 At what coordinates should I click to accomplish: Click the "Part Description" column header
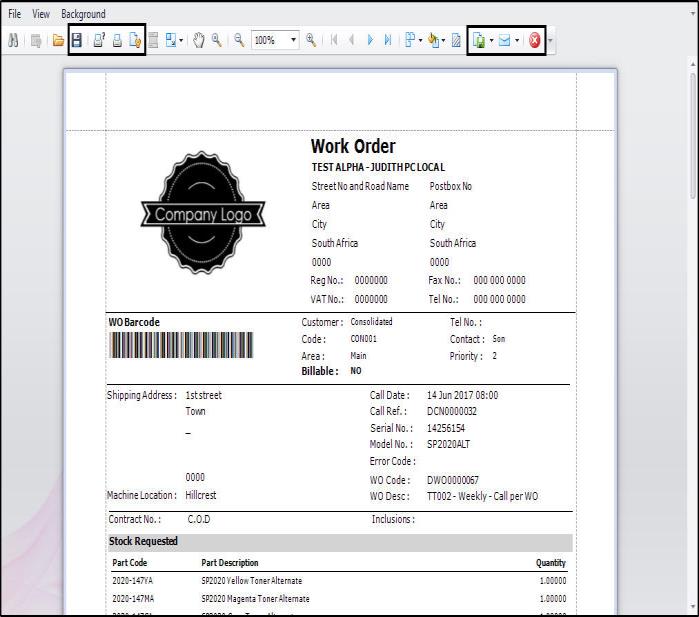230,563
